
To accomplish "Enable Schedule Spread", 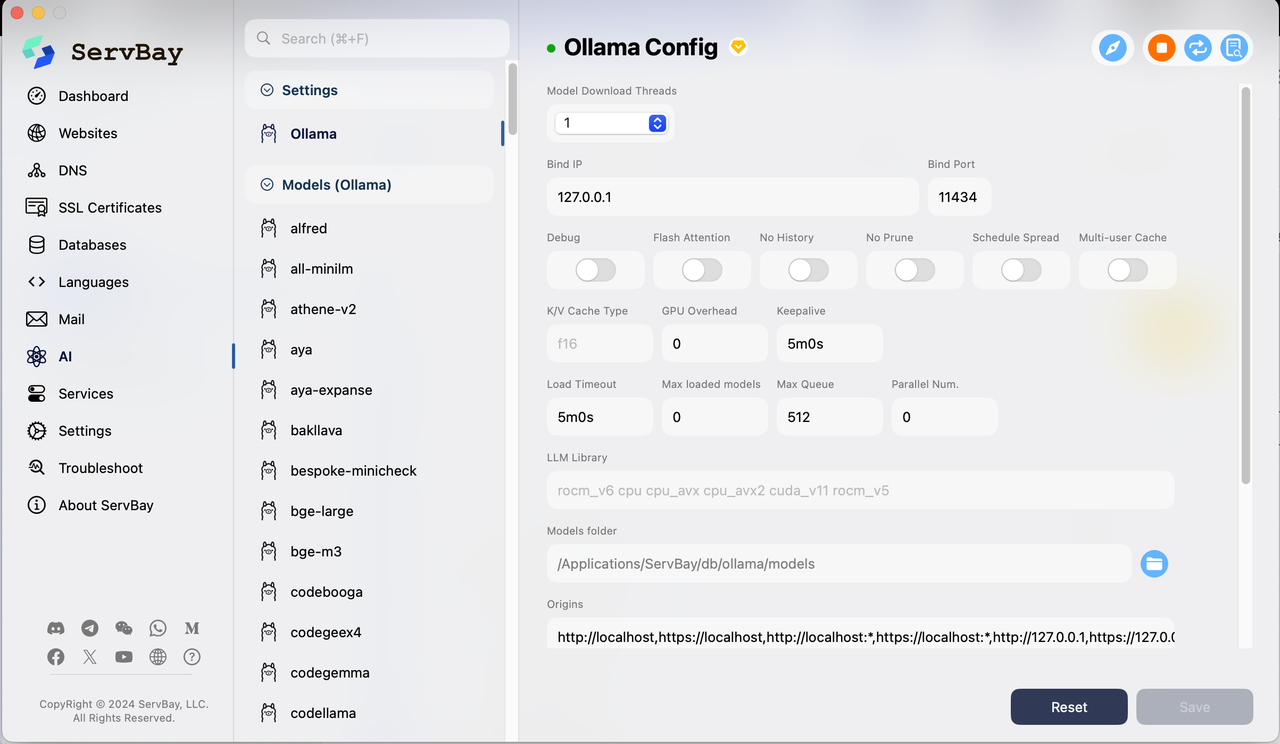I will pyautogui.click(x=1021, y=270).
